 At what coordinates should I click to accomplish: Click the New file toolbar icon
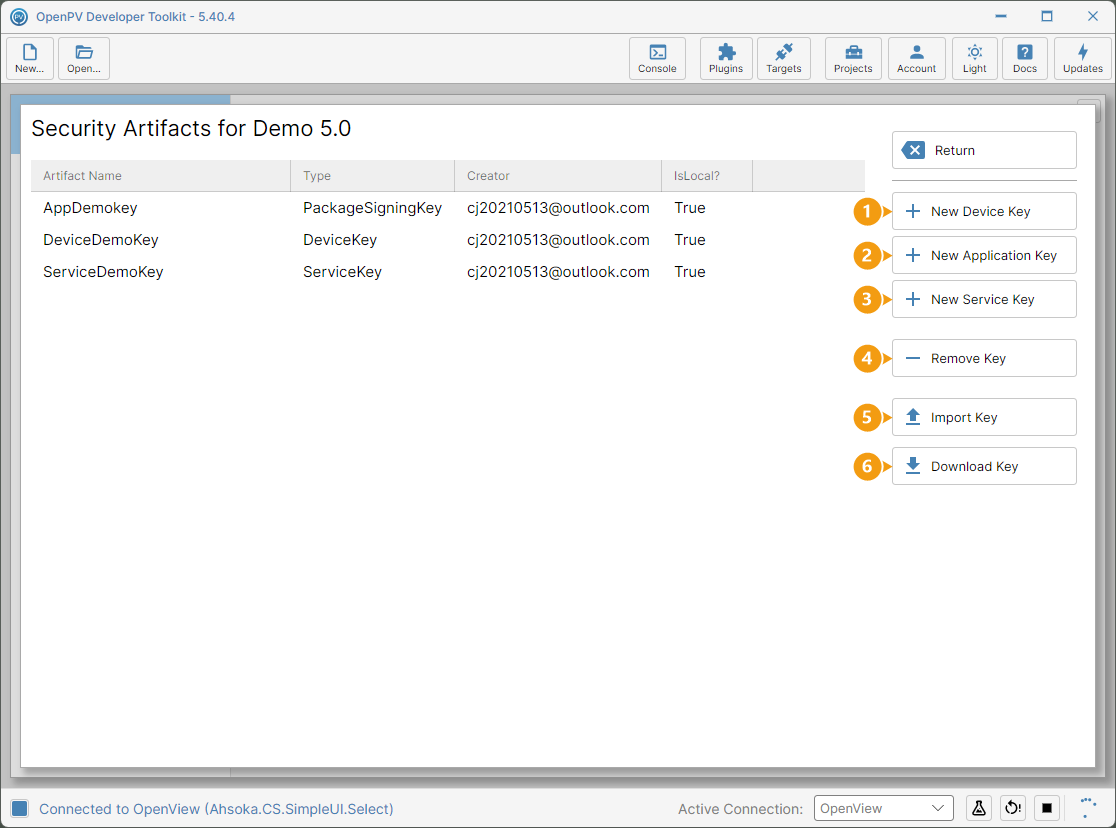pyautogui.click(x=30, y=58)
